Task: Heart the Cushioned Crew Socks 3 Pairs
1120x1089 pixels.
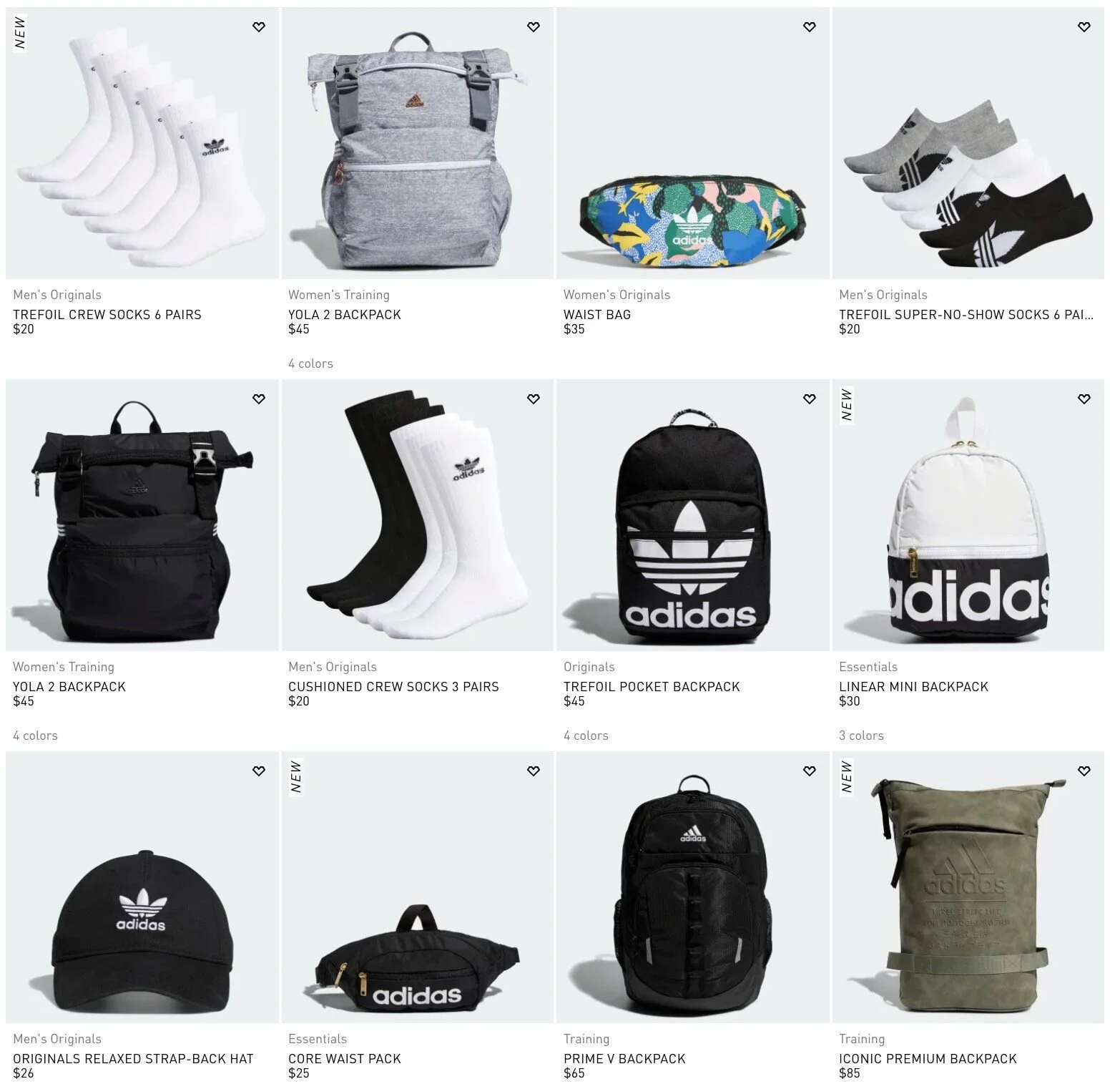Action: coord(534,399)
